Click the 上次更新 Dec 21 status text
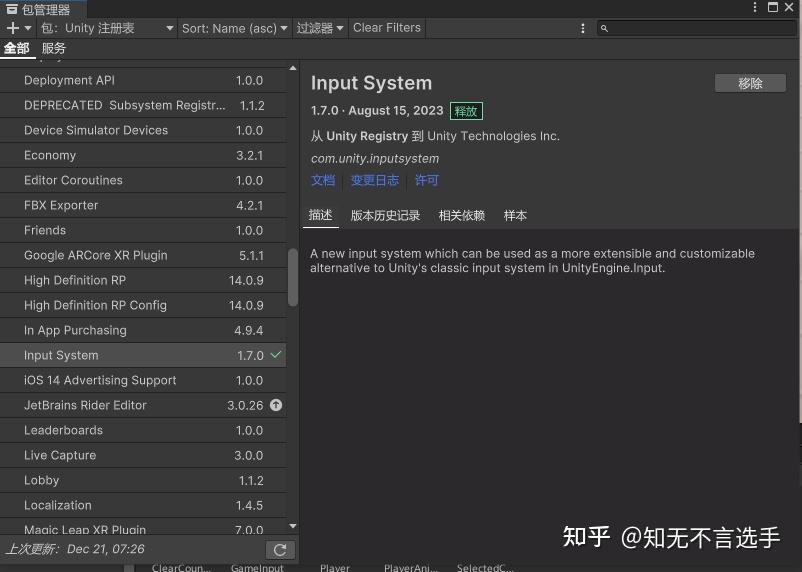The height and width of the screenshot is (572, 802). (x=75, y=549)
